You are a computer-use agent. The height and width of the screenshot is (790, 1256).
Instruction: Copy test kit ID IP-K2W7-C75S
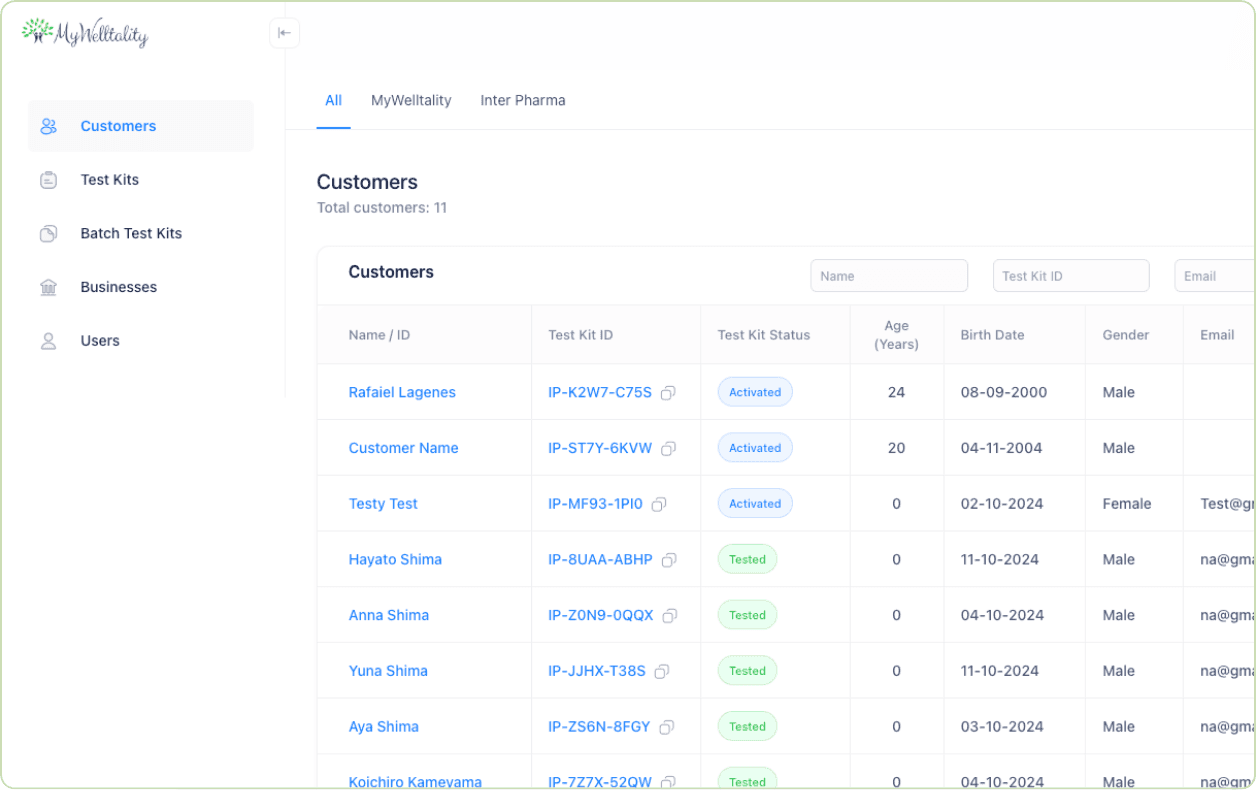pyautogui.click(x=668, y=393)
